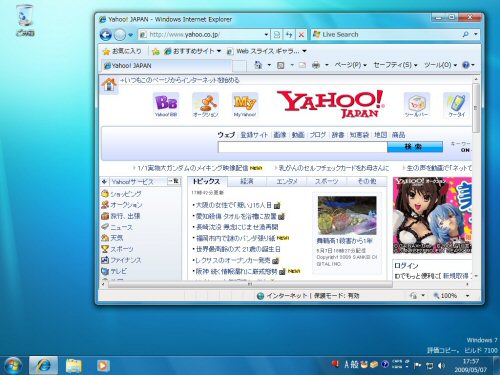Image resolution: width=500 pixels, height=375 pixels.
Task: Click the blue 検索 search button
Action: [x=415, y=147]
